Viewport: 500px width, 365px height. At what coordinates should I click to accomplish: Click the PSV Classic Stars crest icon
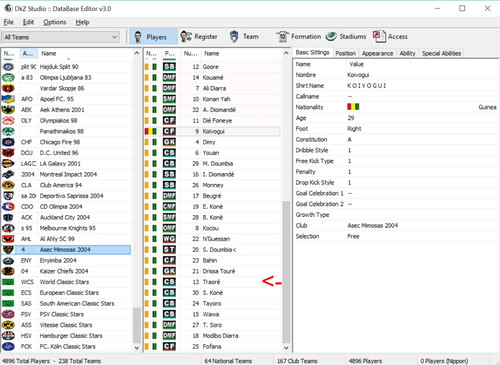click(x=8, y=314)
